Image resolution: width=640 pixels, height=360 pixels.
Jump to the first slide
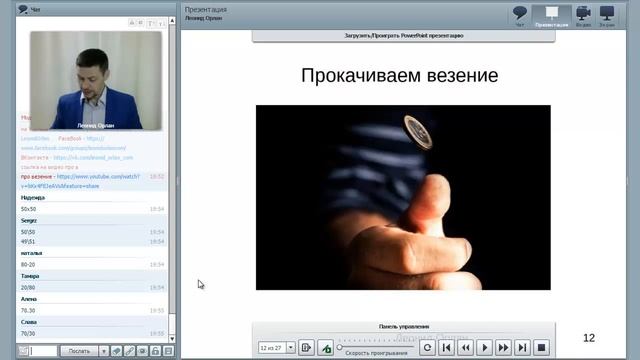pyautogui.click(x=447, y=348)
